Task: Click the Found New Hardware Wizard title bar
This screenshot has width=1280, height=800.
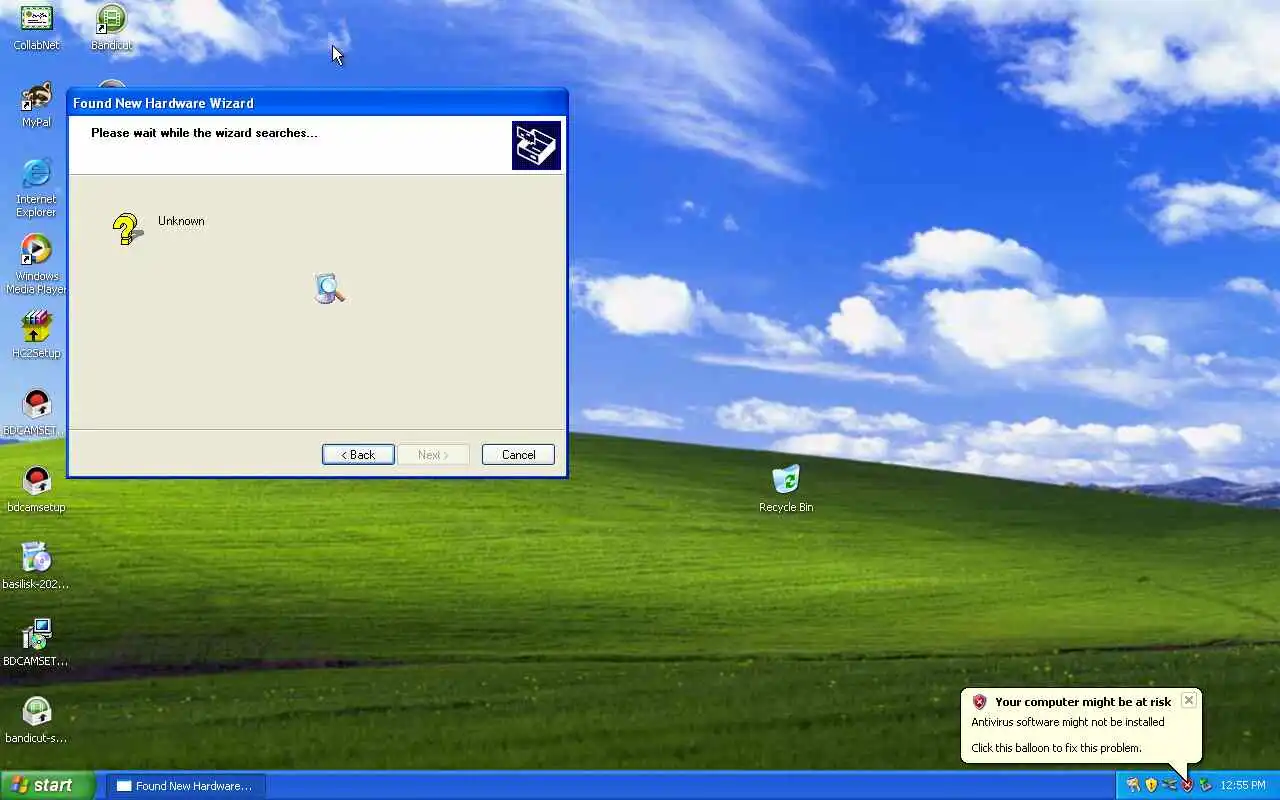Action: (317, 103)
